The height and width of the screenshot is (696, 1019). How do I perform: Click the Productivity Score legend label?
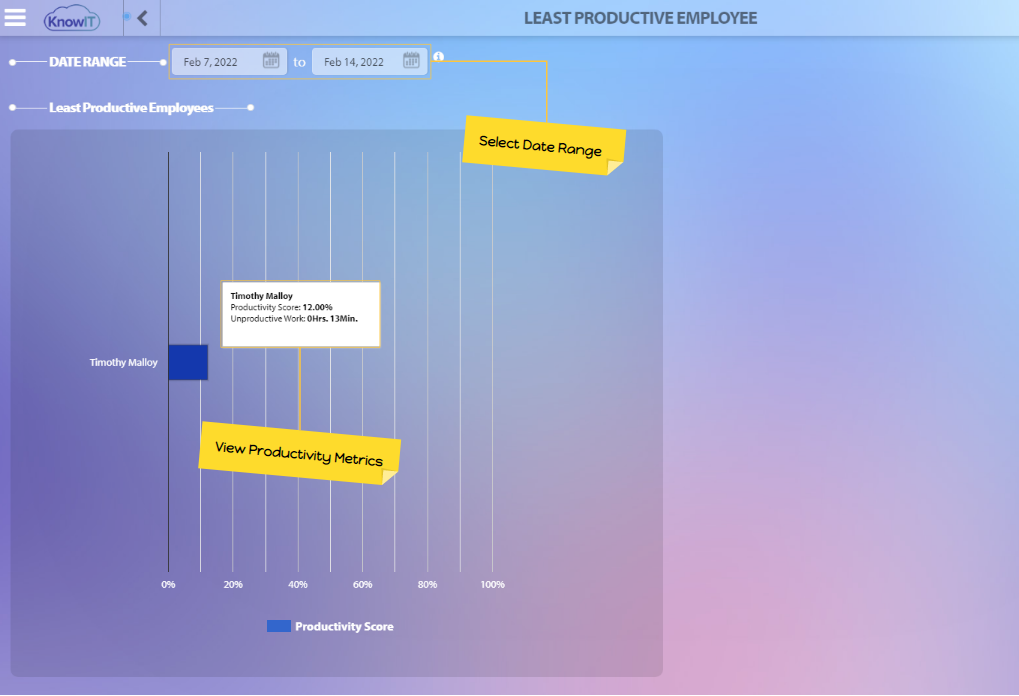click(344, 626)
